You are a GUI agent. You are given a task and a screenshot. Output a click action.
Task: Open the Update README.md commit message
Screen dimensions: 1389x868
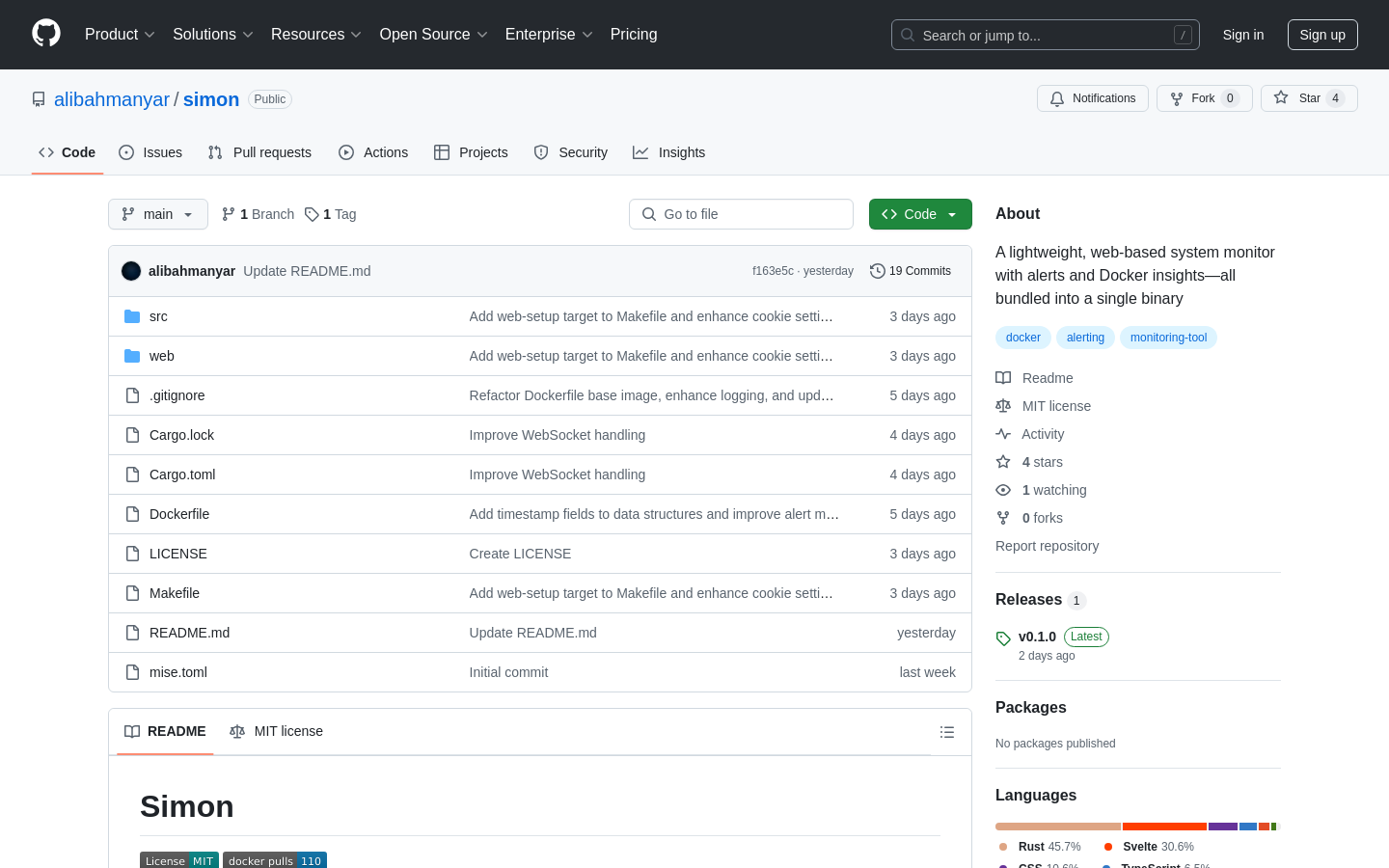[307, 271]
